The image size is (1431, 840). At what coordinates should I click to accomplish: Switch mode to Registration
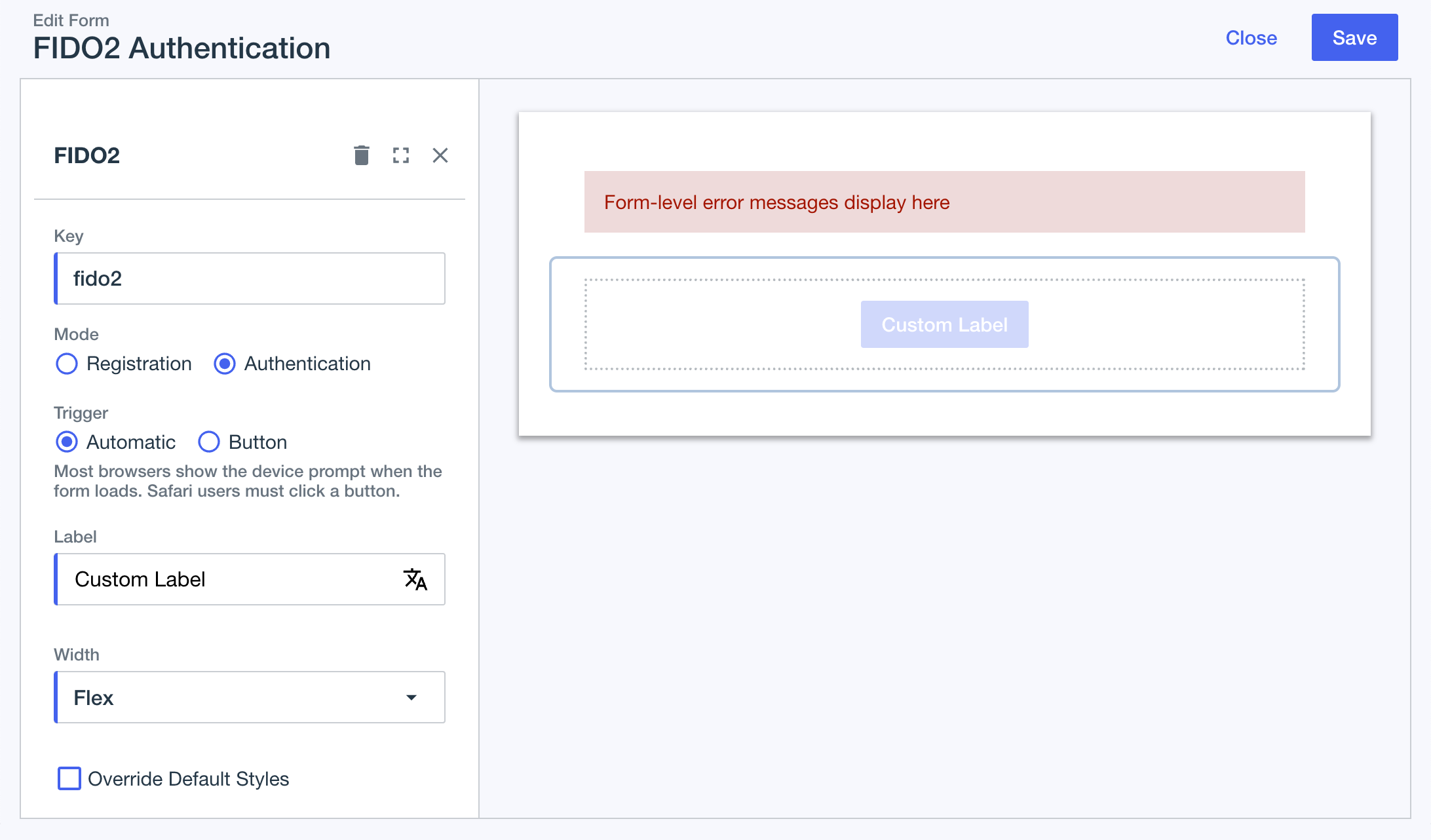click(x=66, y=364)
